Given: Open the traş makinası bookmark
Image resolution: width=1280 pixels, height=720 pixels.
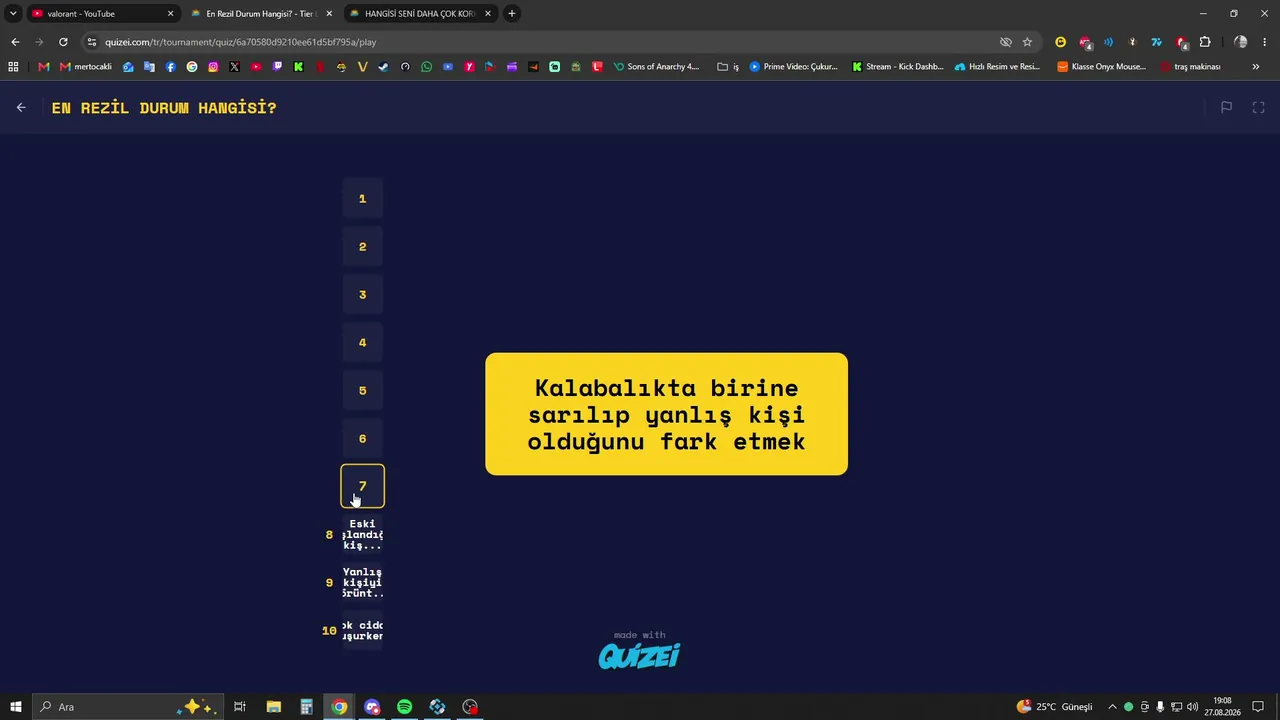Looking at the screenshot, I should point(1191,67).
